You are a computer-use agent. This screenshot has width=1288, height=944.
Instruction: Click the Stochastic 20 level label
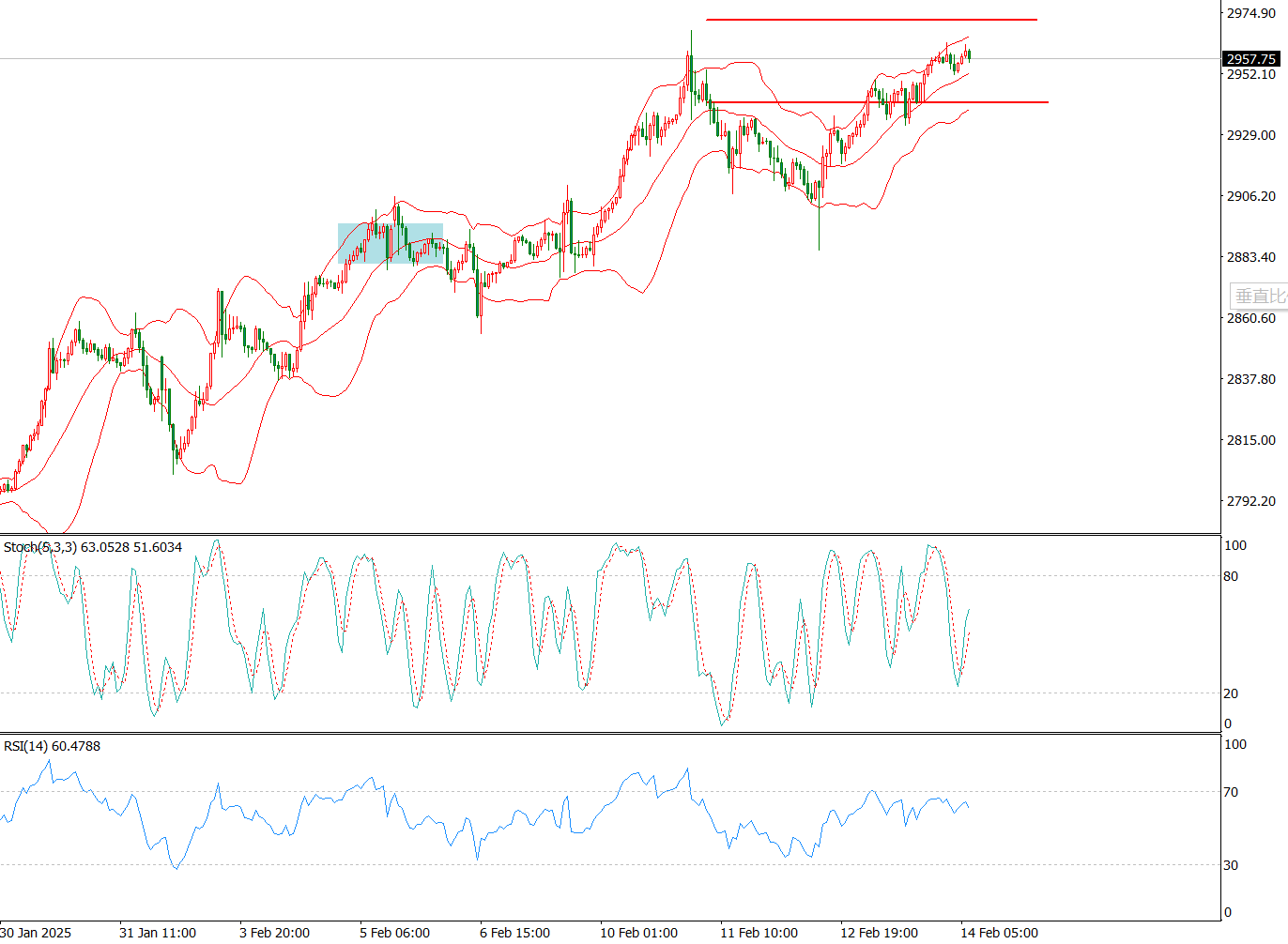[1231, 693]
